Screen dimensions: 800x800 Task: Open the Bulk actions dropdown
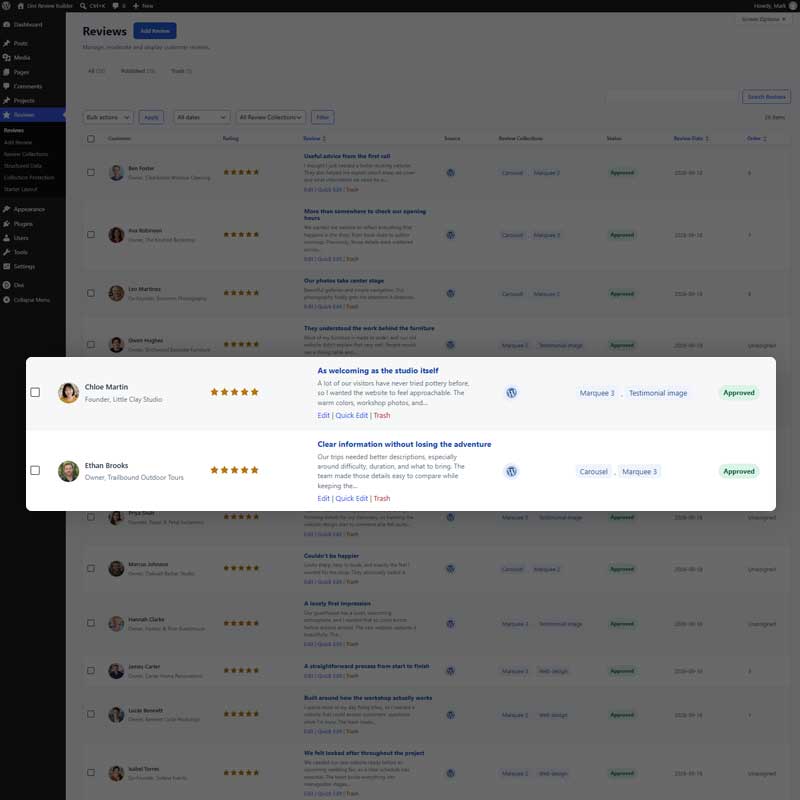[108, 117]
